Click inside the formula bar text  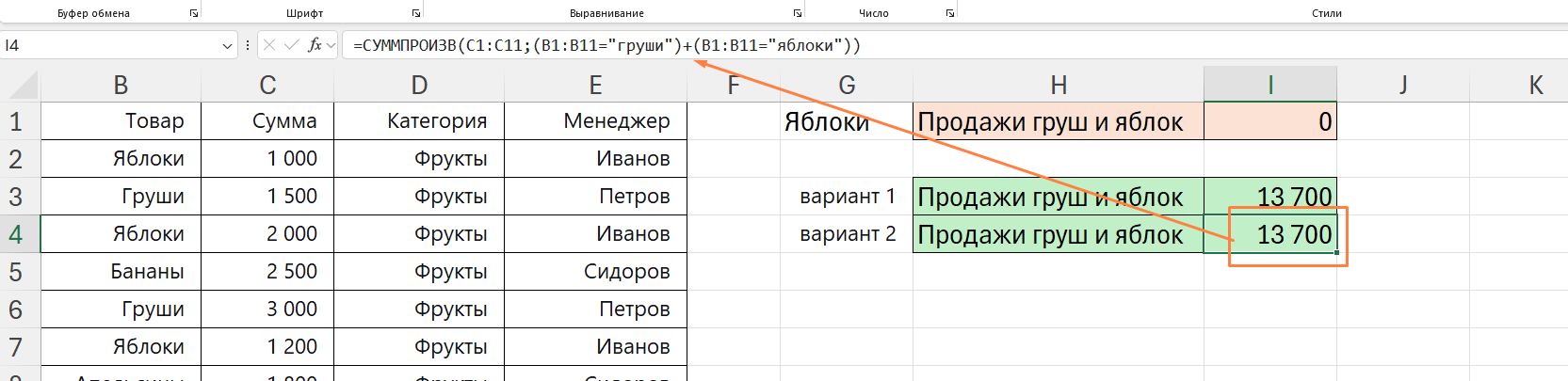point(951,45)
